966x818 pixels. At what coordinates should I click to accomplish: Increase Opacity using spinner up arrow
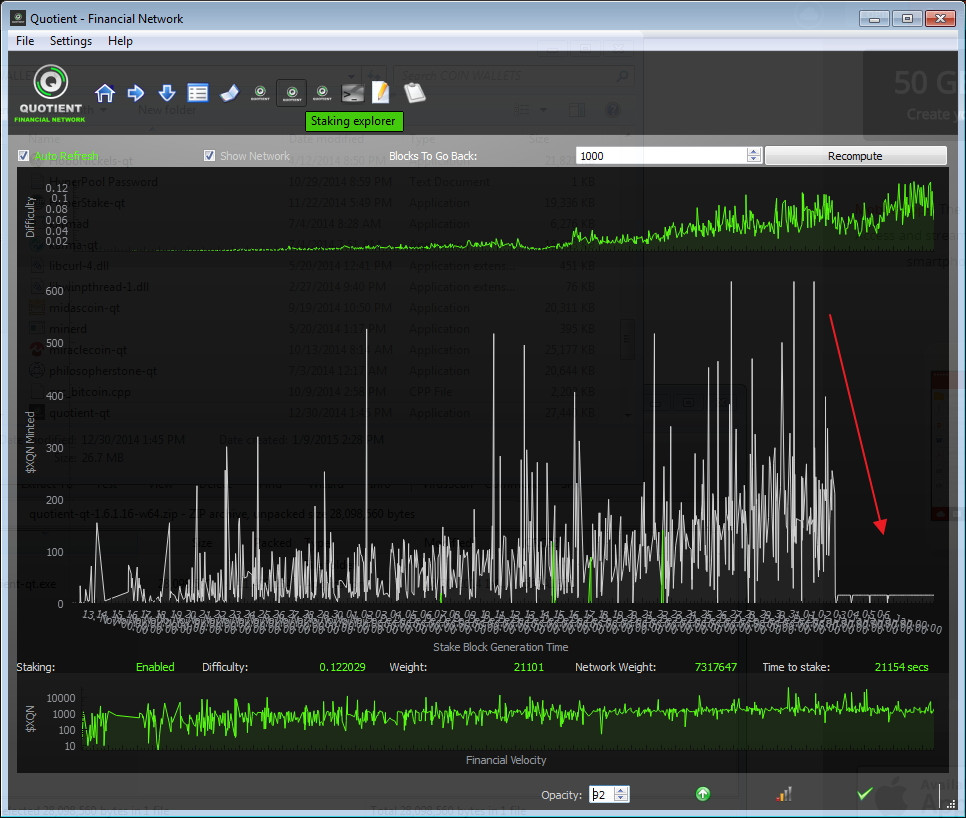[622, 790]
